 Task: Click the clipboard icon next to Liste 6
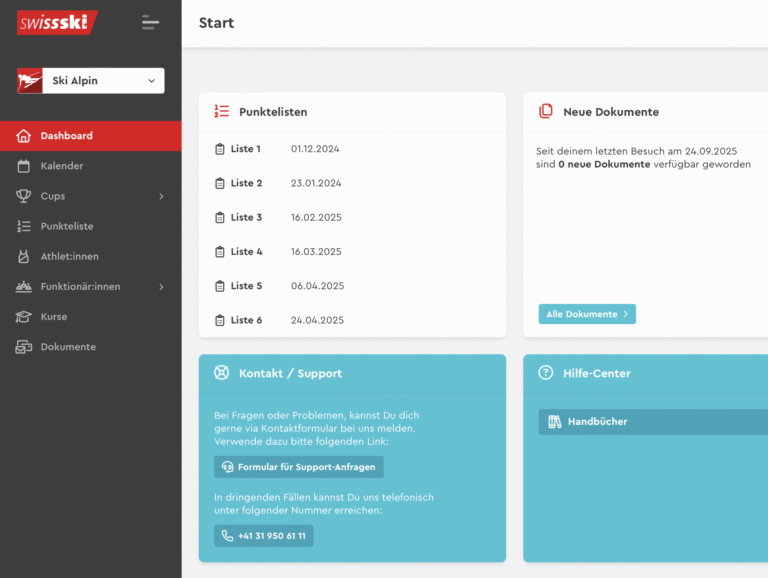coord(220,320)
